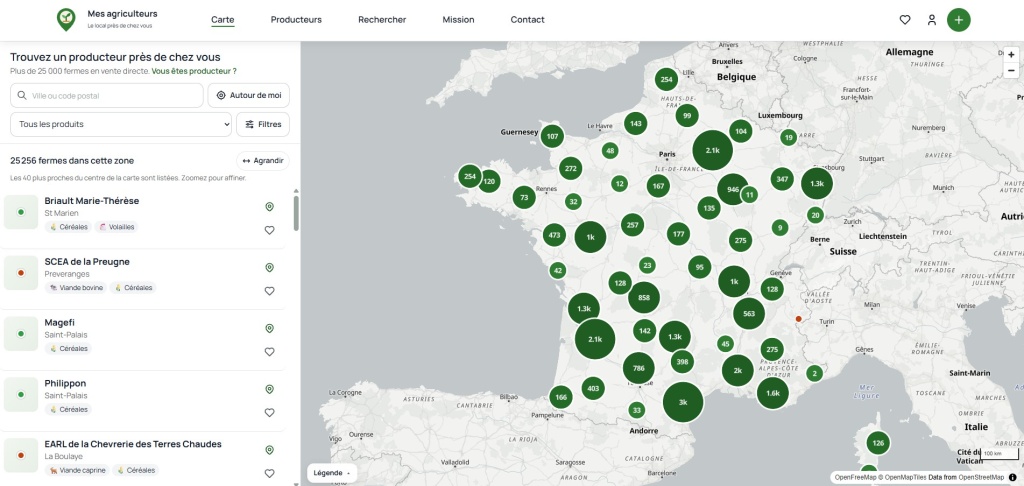Click the Magefi farm thumbnail
Screen dimensions: 1024x486
coord(21,334)
